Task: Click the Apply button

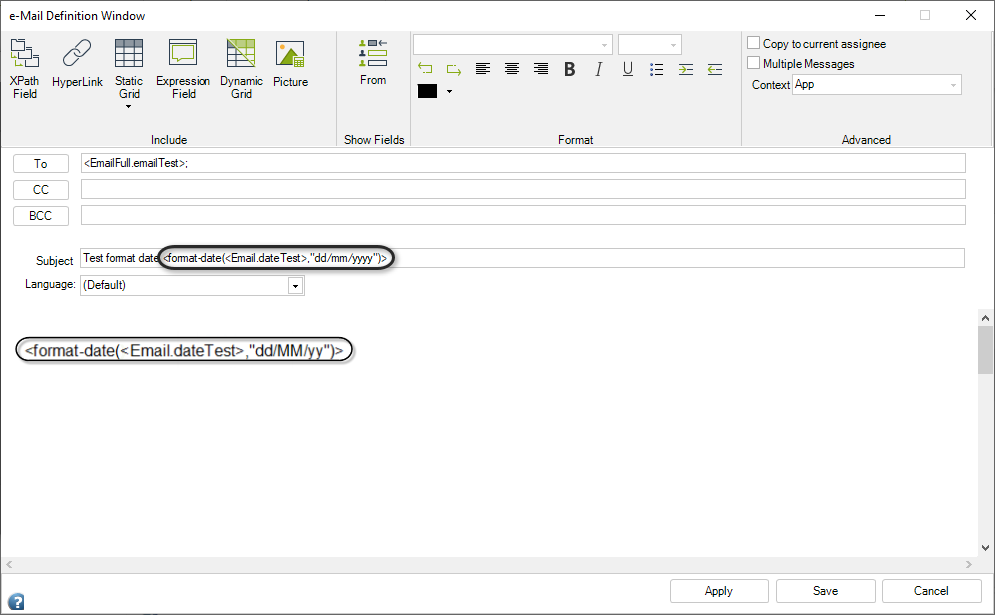Action: pyautogui.click(x=719, y=591)
